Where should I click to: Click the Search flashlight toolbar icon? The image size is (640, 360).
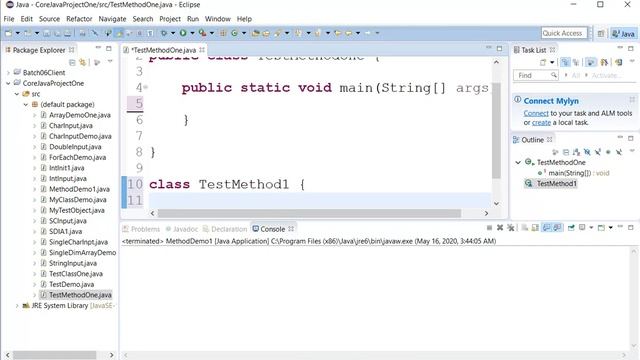[278, 33]
